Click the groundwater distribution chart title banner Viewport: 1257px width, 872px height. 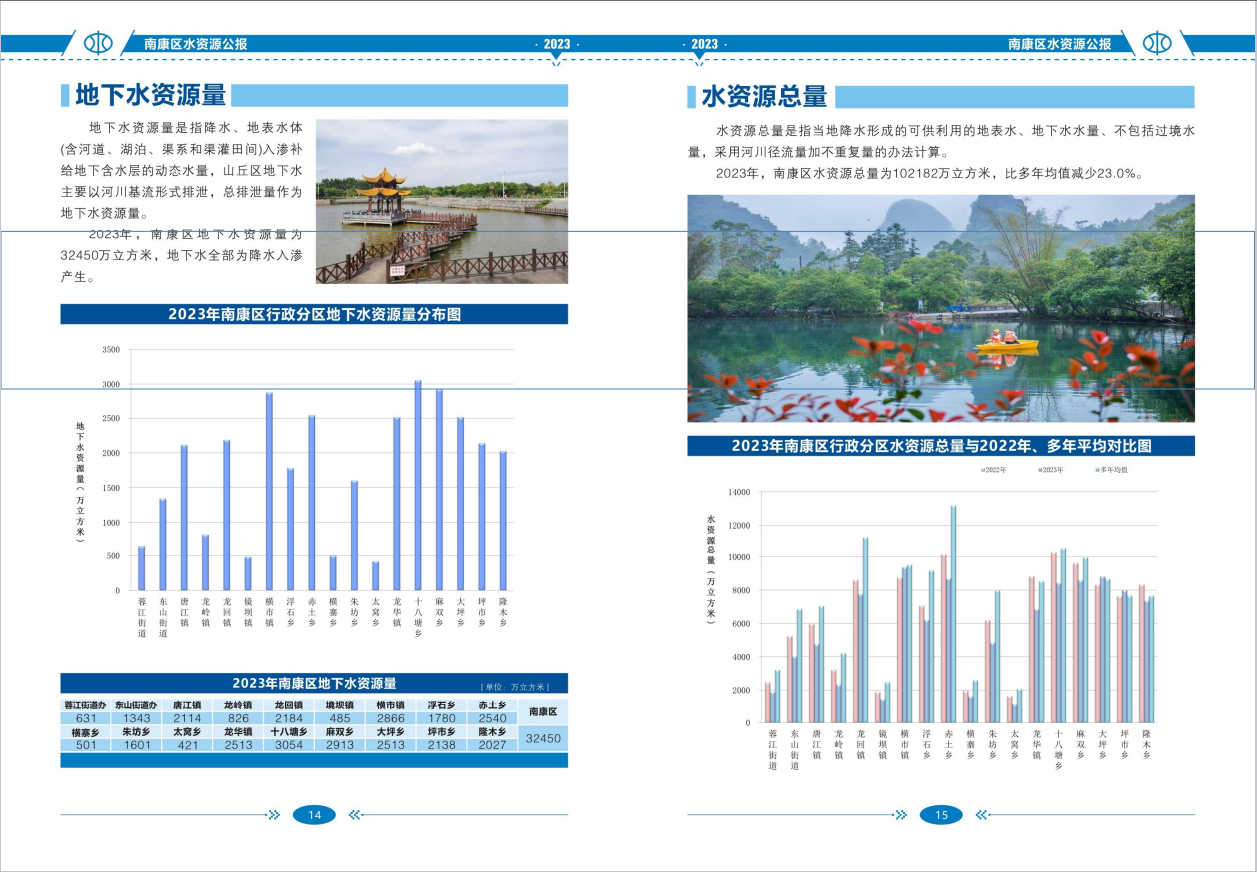coord(314,314)
